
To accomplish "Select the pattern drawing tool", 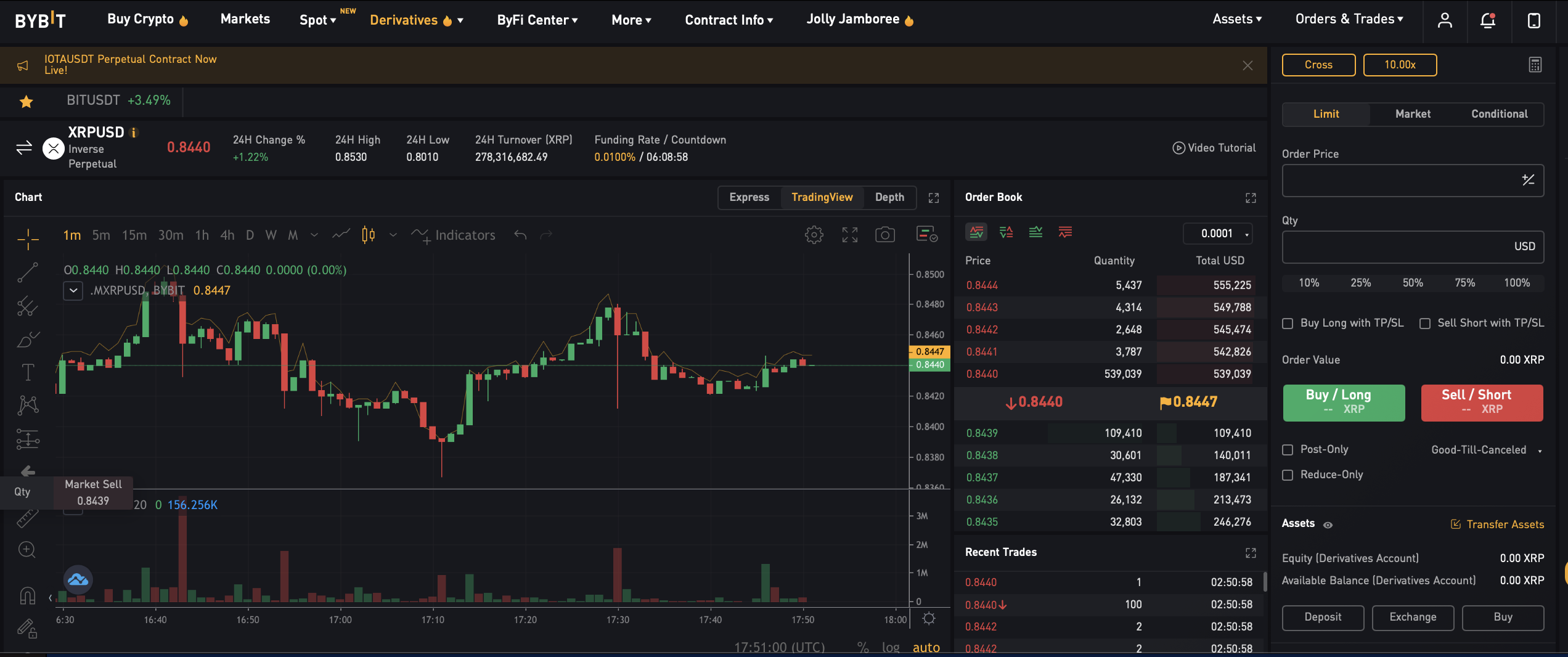I will 28,405.
